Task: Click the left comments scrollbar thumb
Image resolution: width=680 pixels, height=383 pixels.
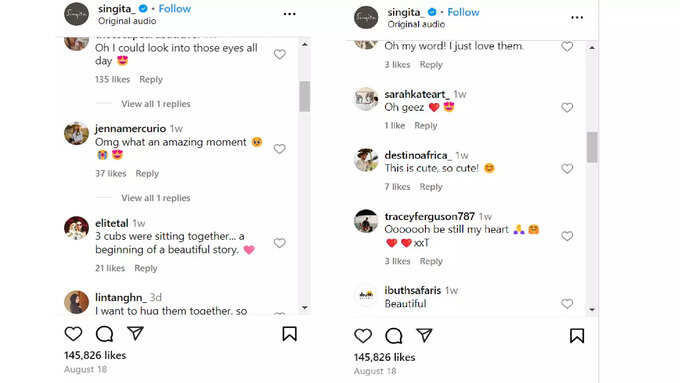Action: tap(304, 96)
